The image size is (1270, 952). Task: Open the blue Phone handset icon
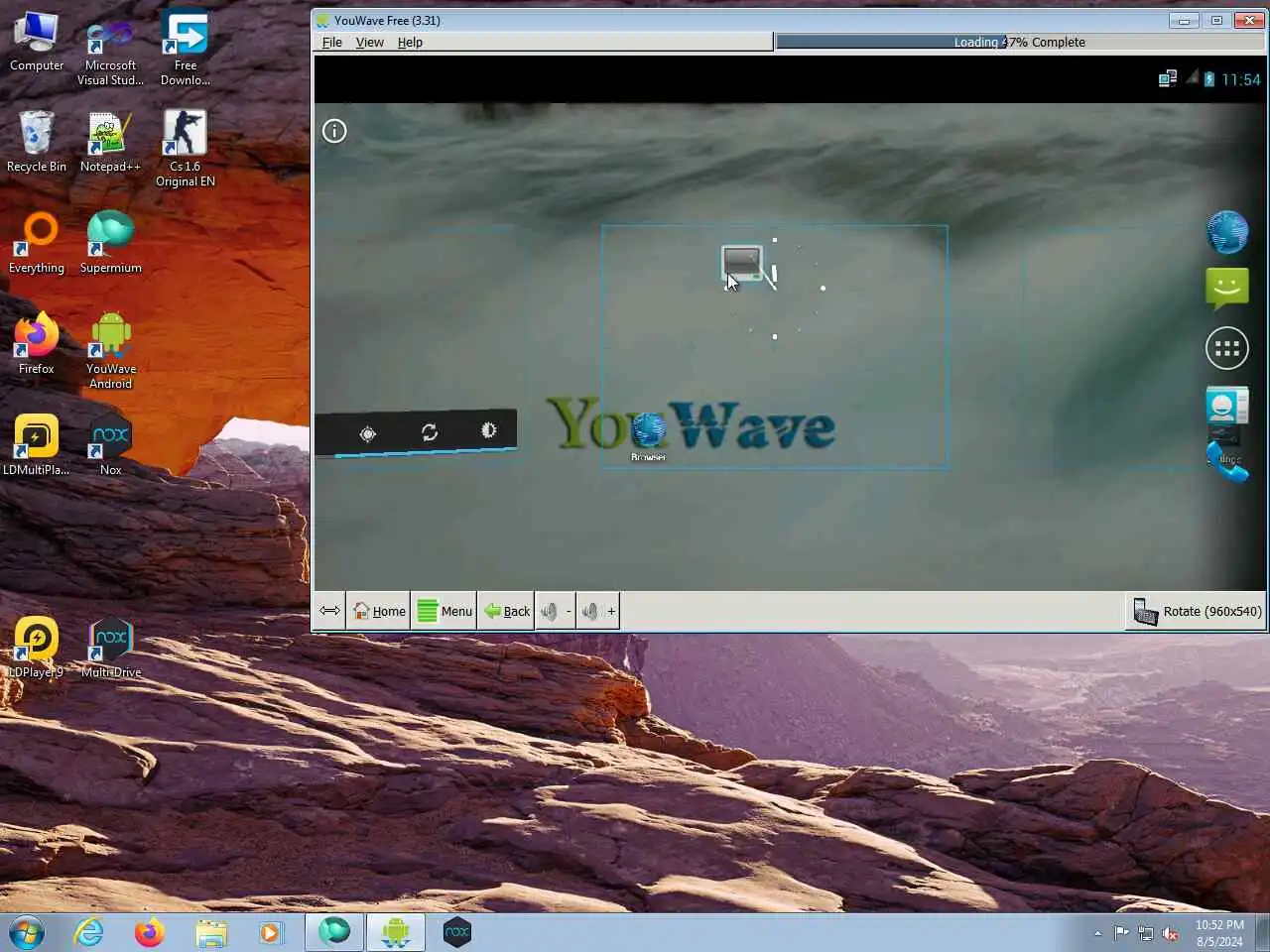(x=1227, y=462)
